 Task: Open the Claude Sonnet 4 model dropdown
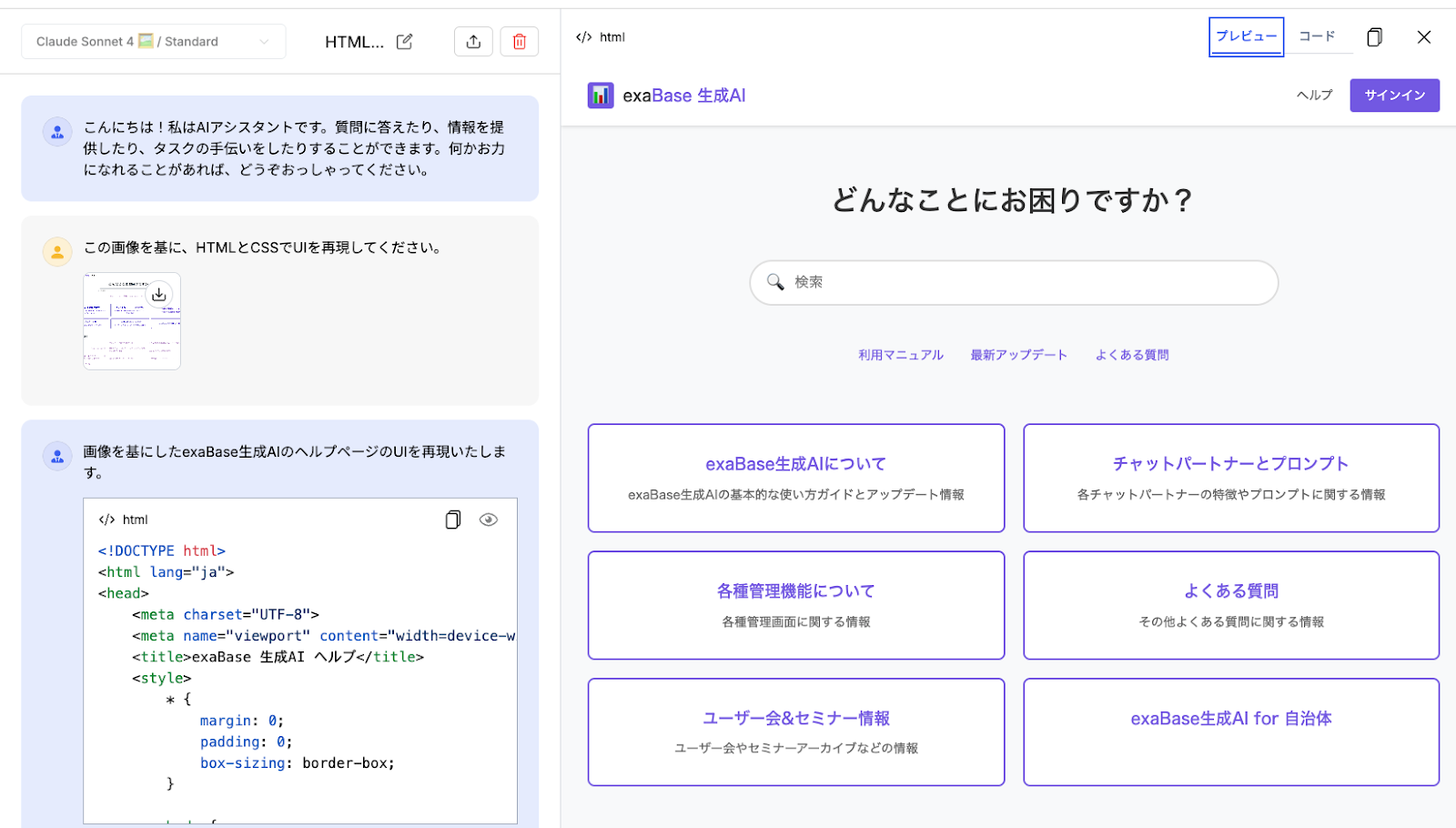coord(153,42)
